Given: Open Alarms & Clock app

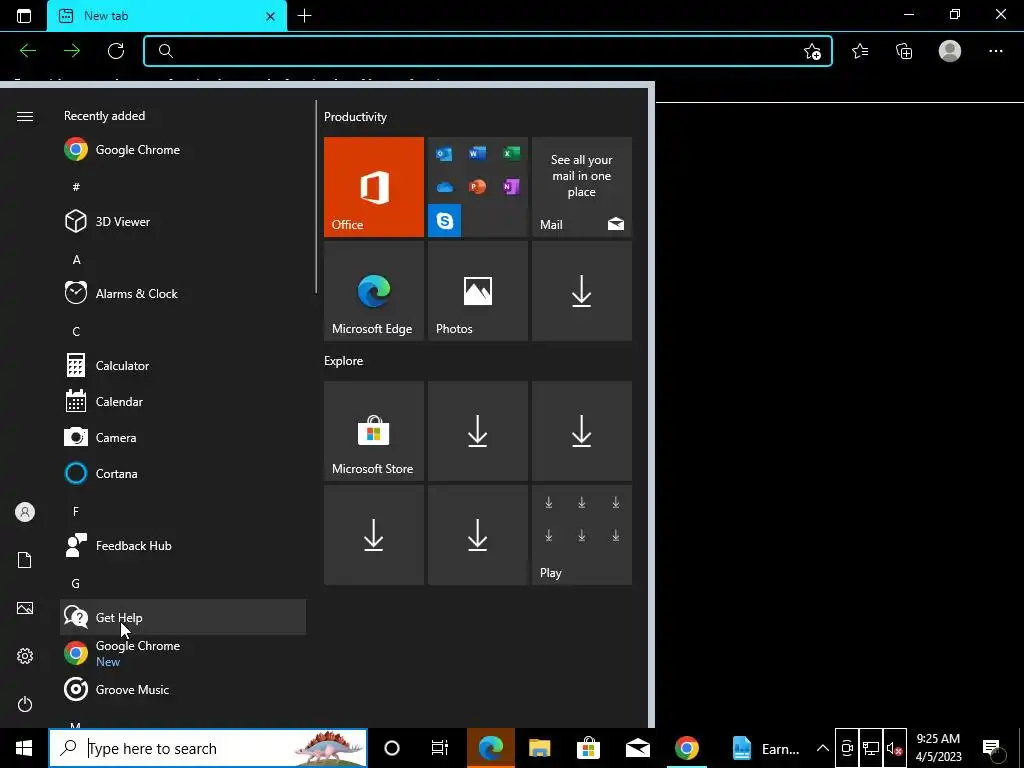Looking at the screenshot, I should (183, 293).
